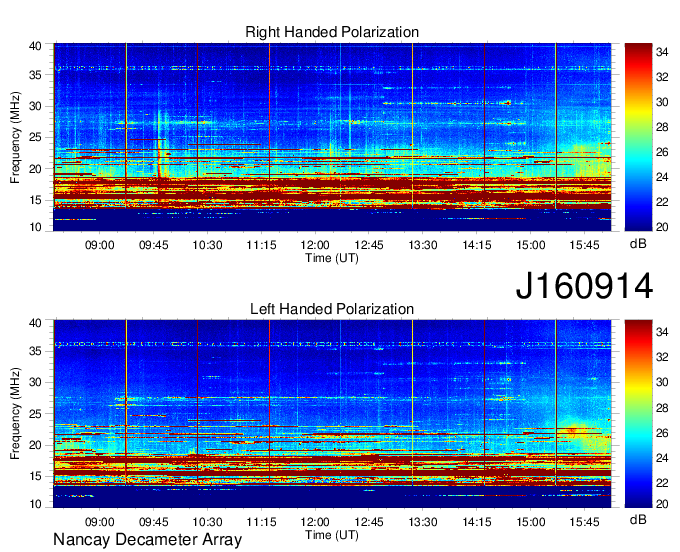The height and width of the screenshot is (552, 680).
Task: Click 14:15 tick under Left Handed plot
Action: pos(477,522)
